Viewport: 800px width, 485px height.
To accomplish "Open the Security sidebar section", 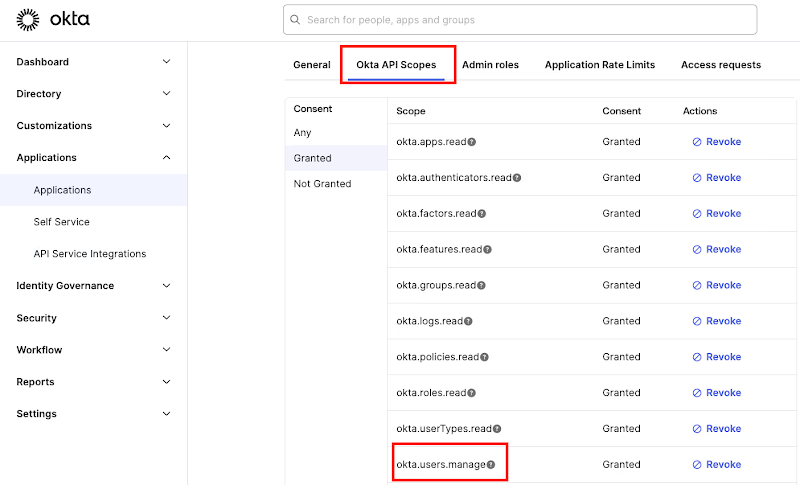I will pyautogui.click(x=36, y=318).
